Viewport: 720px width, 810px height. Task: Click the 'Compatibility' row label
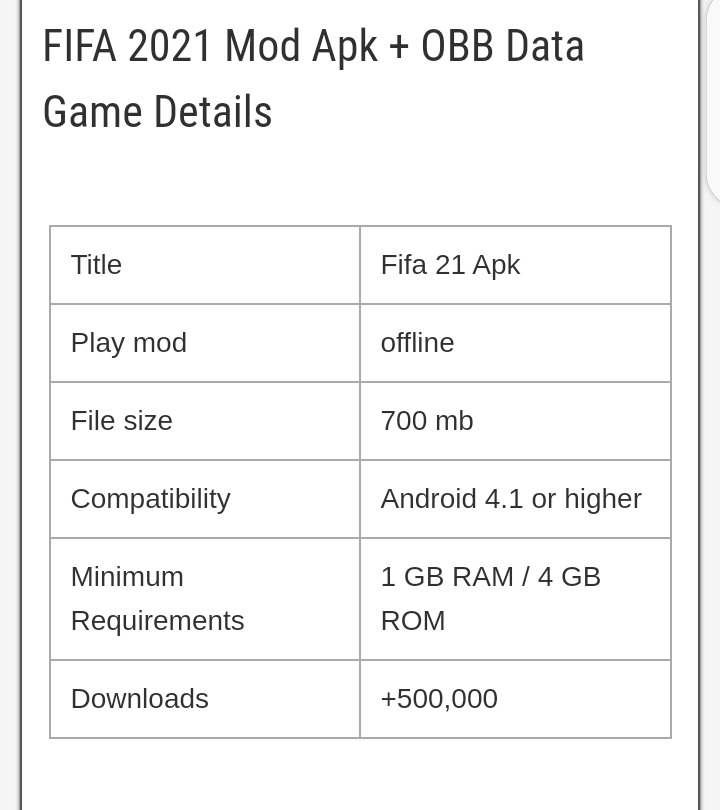click(x=150, y=499)
